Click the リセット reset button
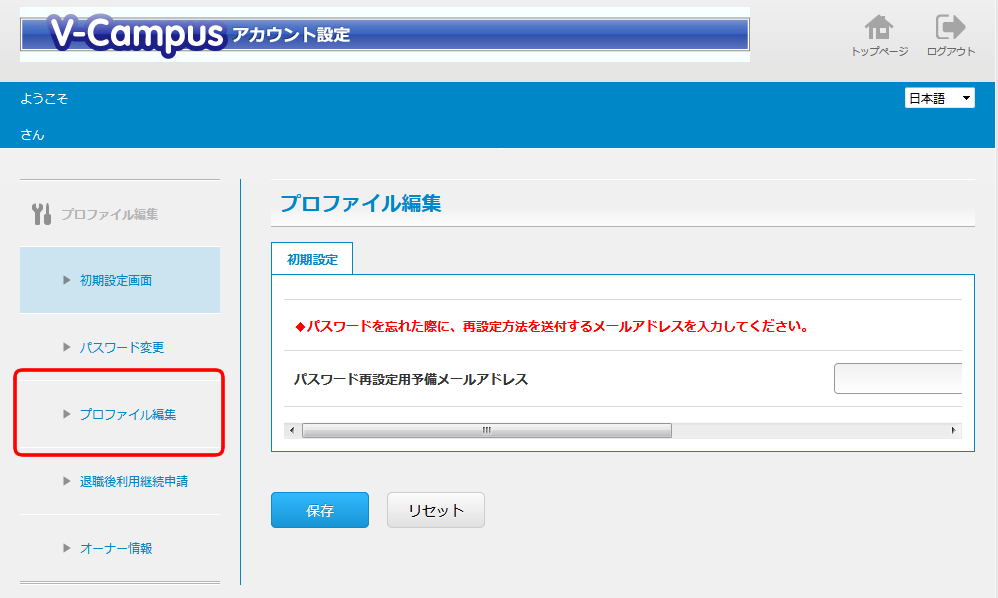 click(x=436, y=510)
